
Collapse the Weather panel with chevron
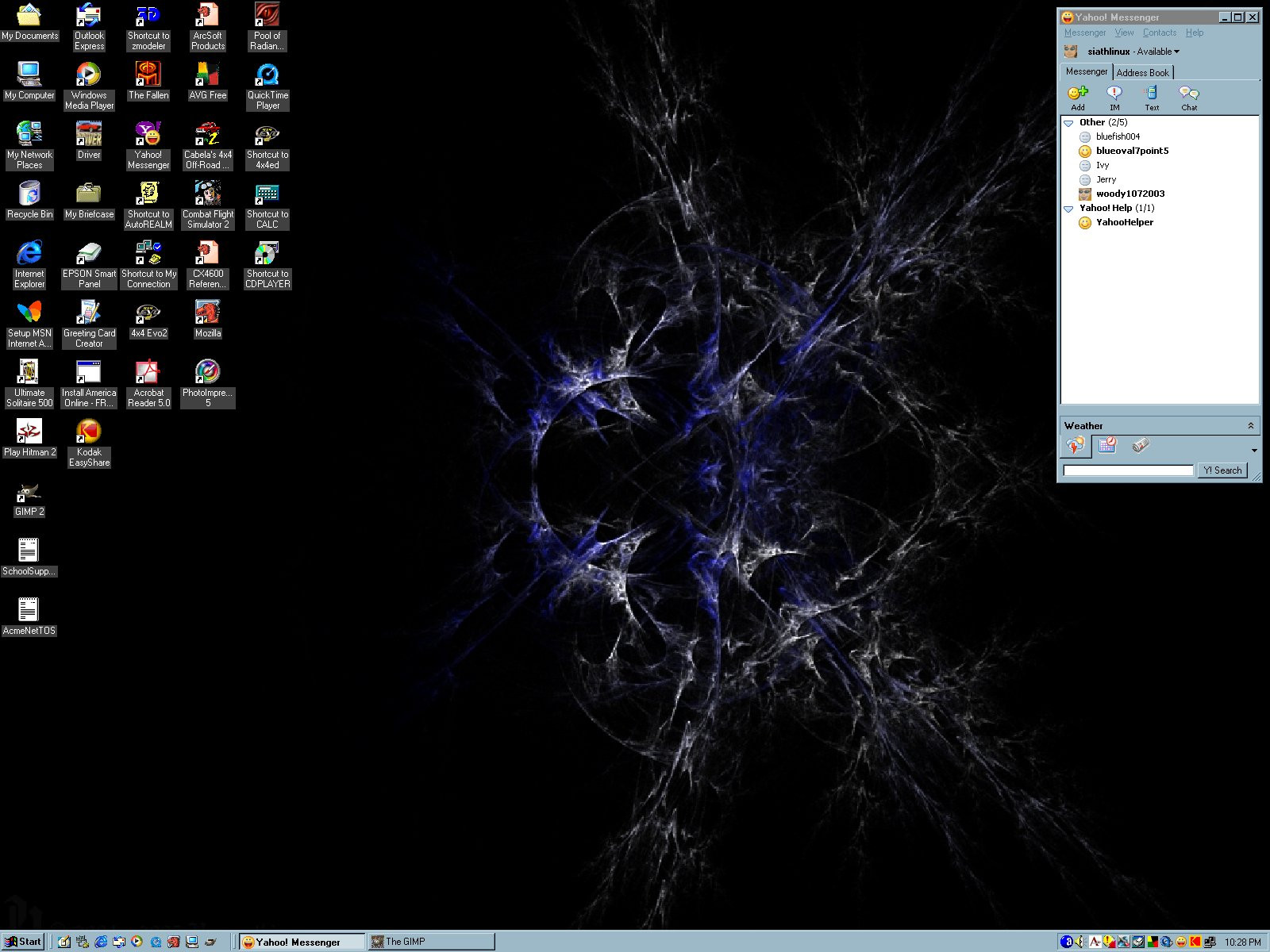pyautogui.click(x=1251, y=426)
